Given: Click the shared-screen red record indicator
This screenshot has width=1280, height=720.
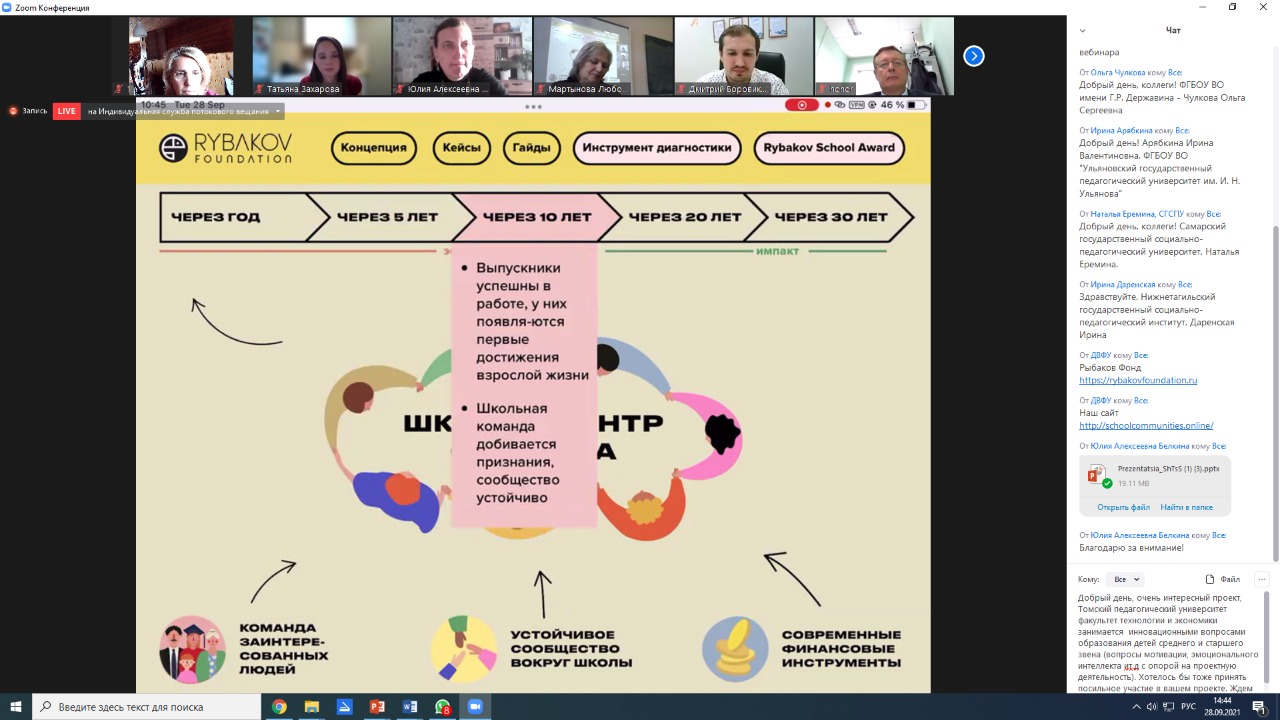Looking at the screenshot, I should [801, 105].
